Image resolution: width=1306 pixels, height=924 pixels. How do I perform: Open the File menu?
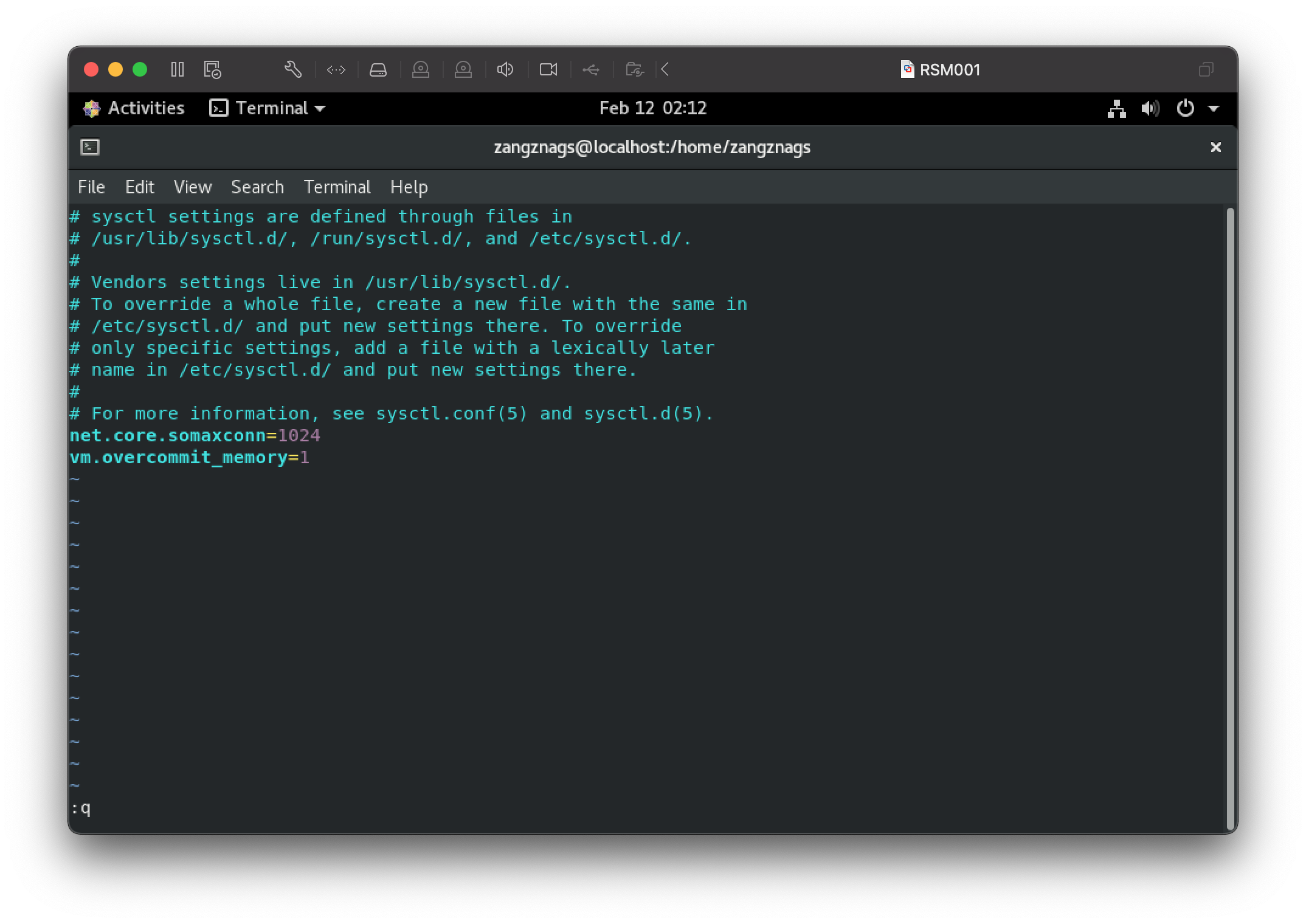click(91, 187)
